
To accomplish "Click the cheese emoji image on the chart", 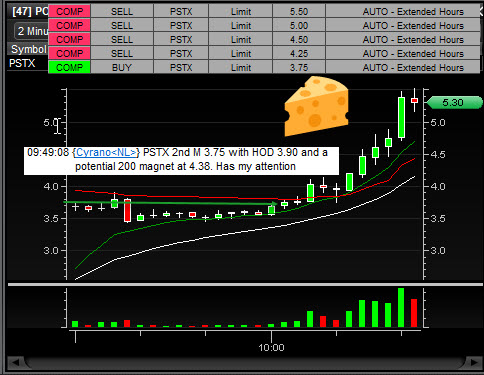I will [x=316, y=106].
